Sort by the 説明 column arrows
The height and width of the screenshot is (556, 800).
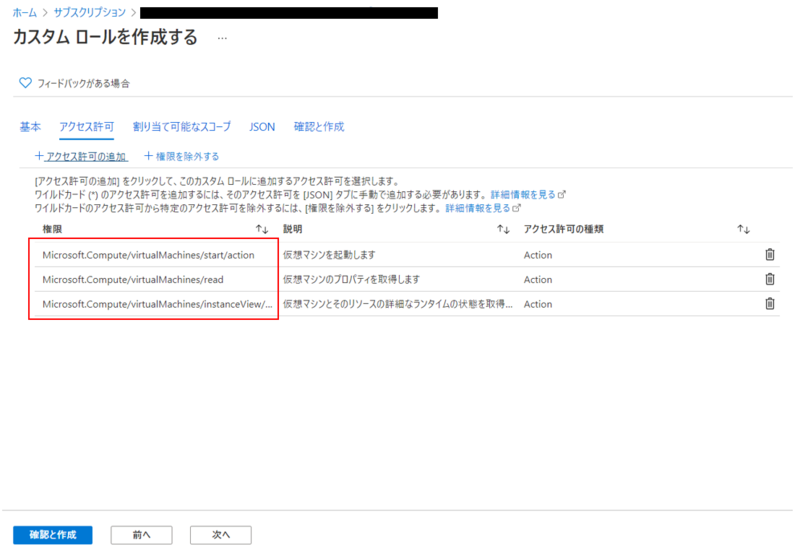click(x=503, y=229)
